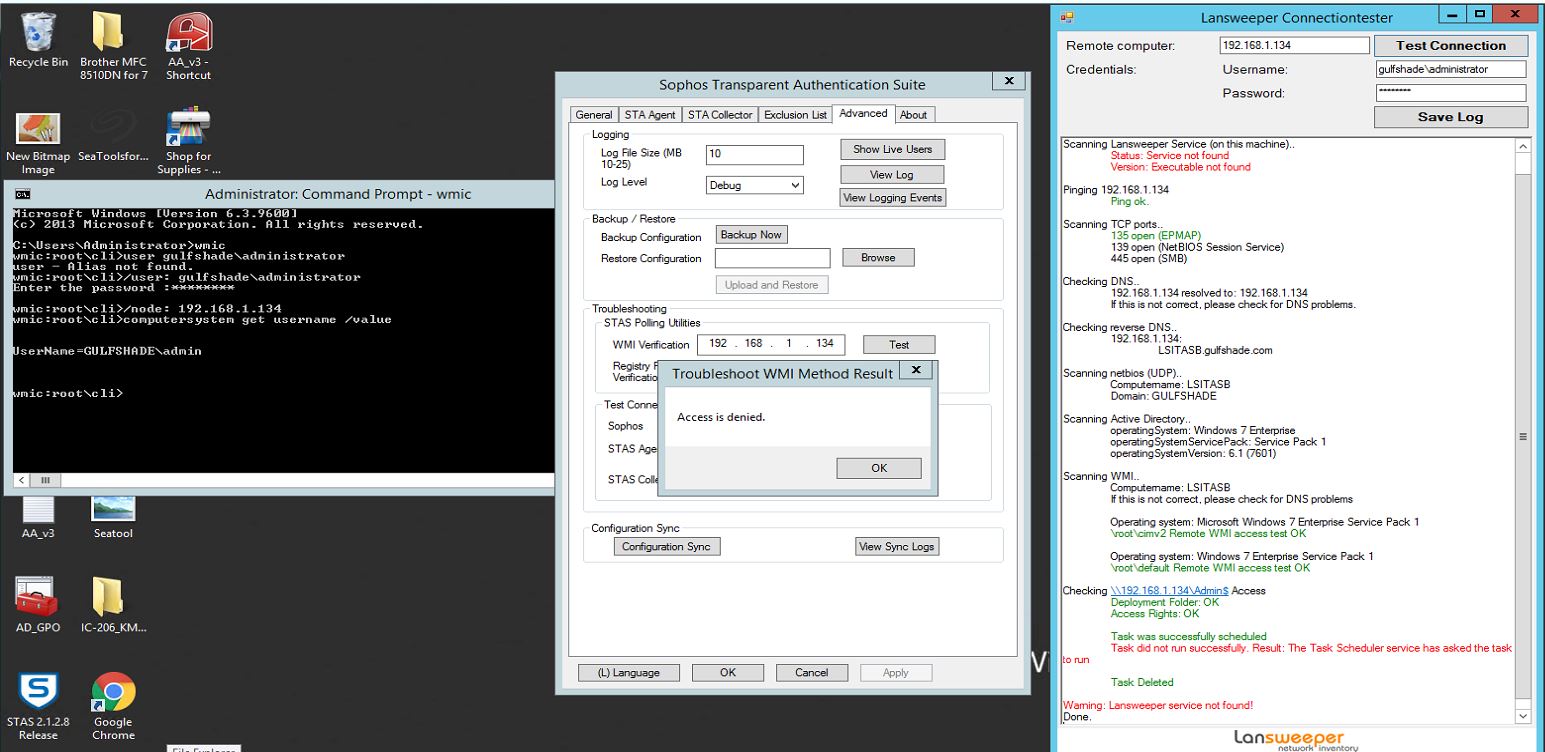This screenshot has height=752, width=1545.
Task: Click the (L) Language button
Action: [629, 673]
